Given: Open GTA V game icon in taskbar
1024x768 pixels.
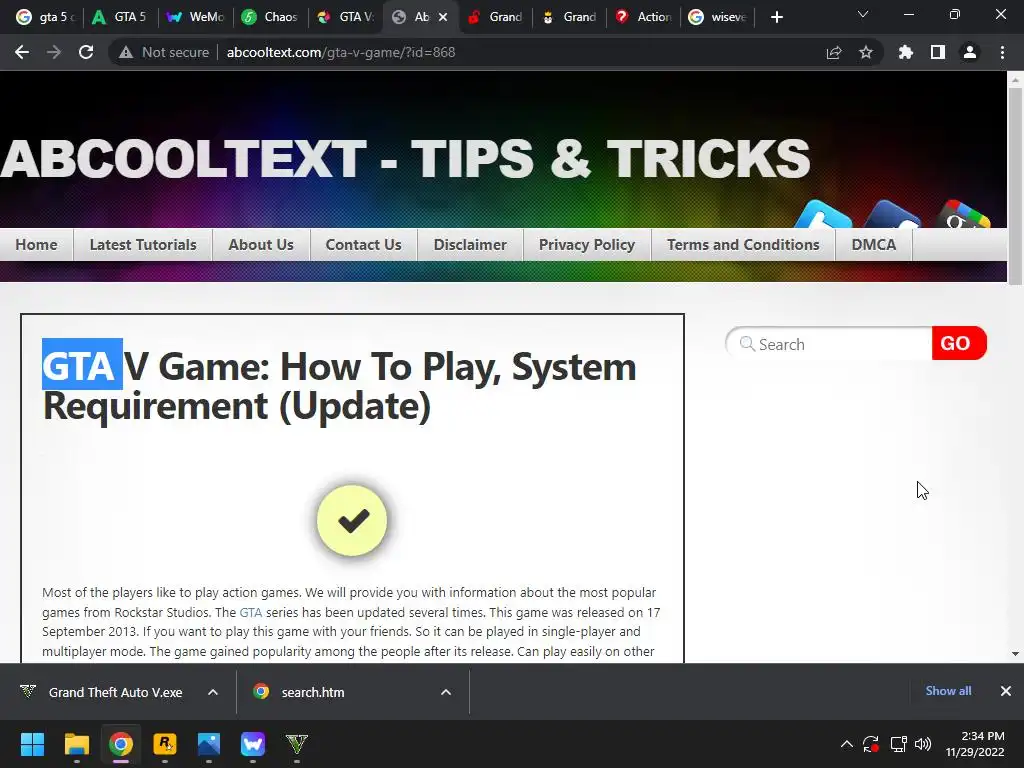Looking at the screenshot, I should click(296, 744).
